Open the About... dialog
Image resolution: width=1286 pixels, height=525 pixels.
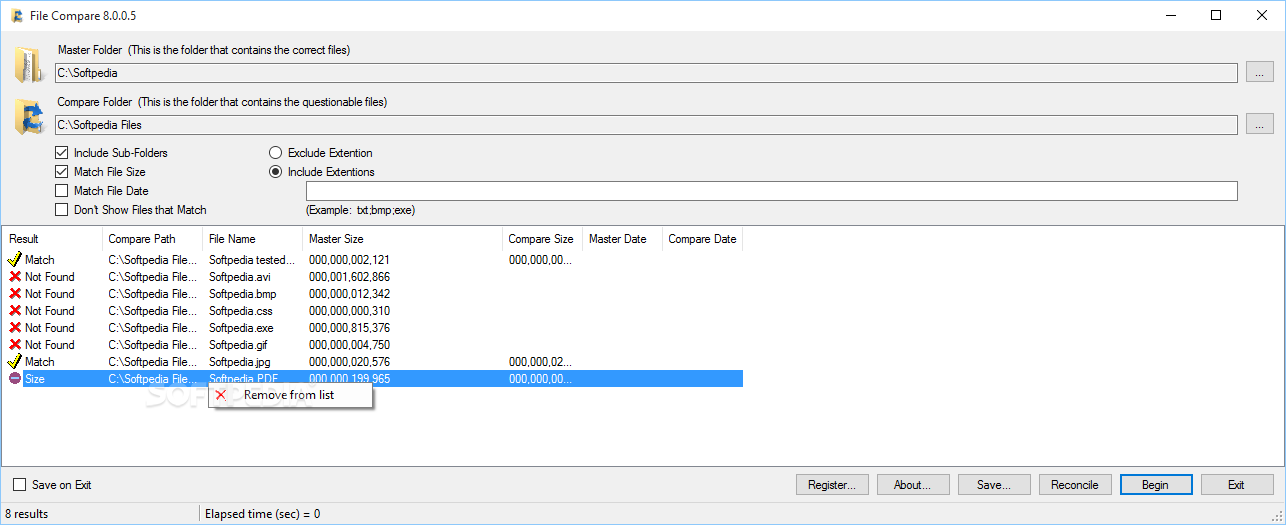(x=913, y=485)
